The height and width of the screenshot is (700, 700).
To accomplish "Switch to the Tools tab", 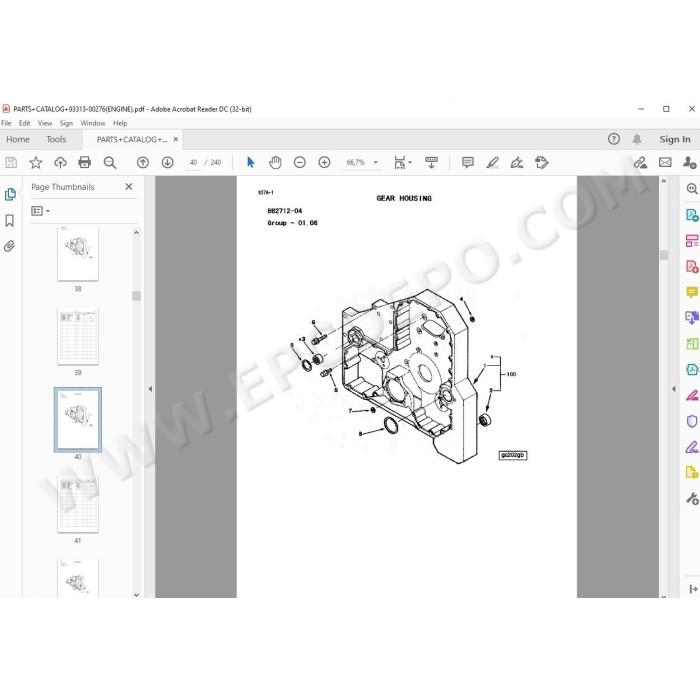I will [56, 139].
